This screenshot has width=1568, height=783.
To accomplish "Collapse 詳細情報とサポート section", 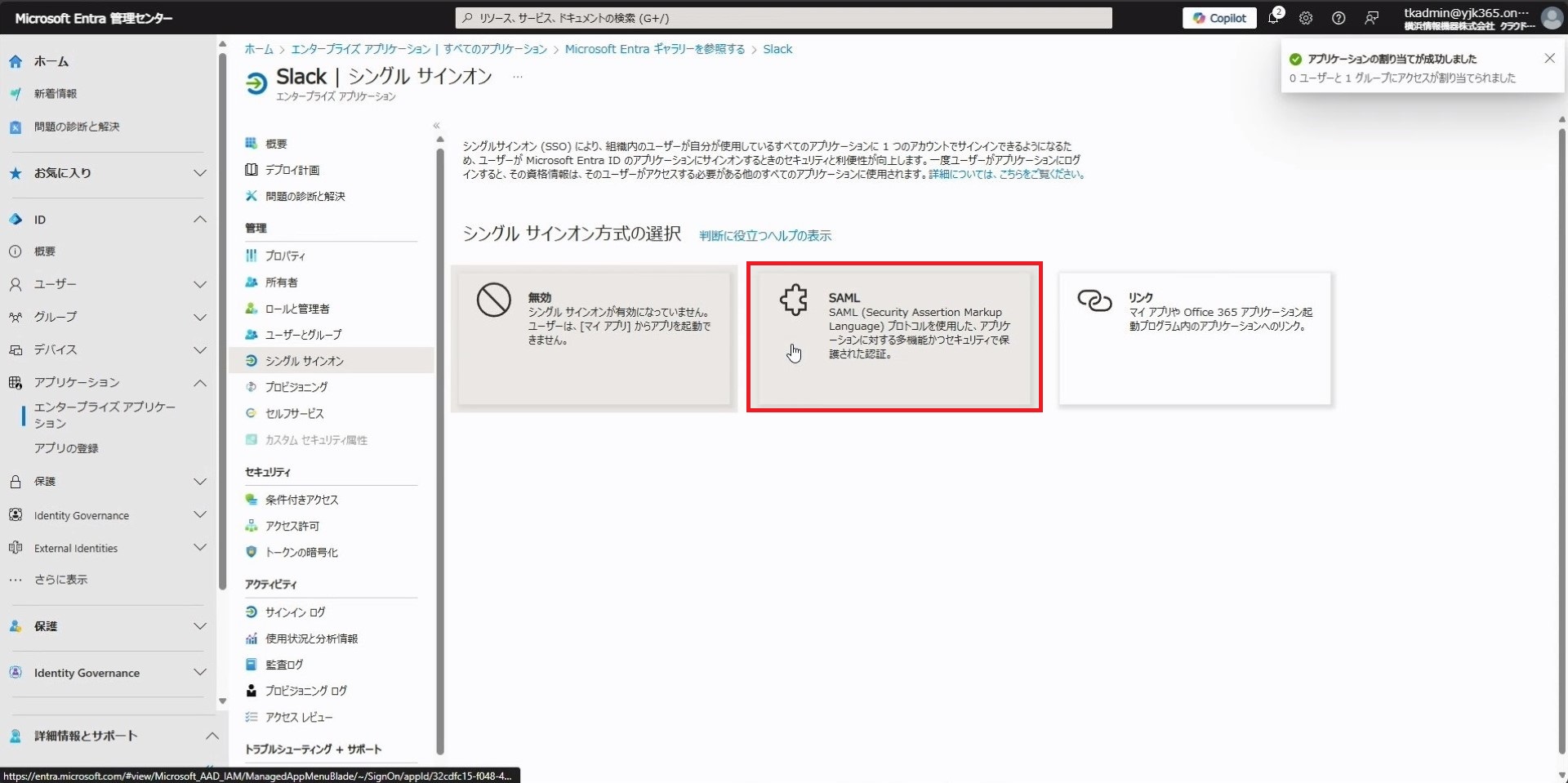I will point(212,736).
